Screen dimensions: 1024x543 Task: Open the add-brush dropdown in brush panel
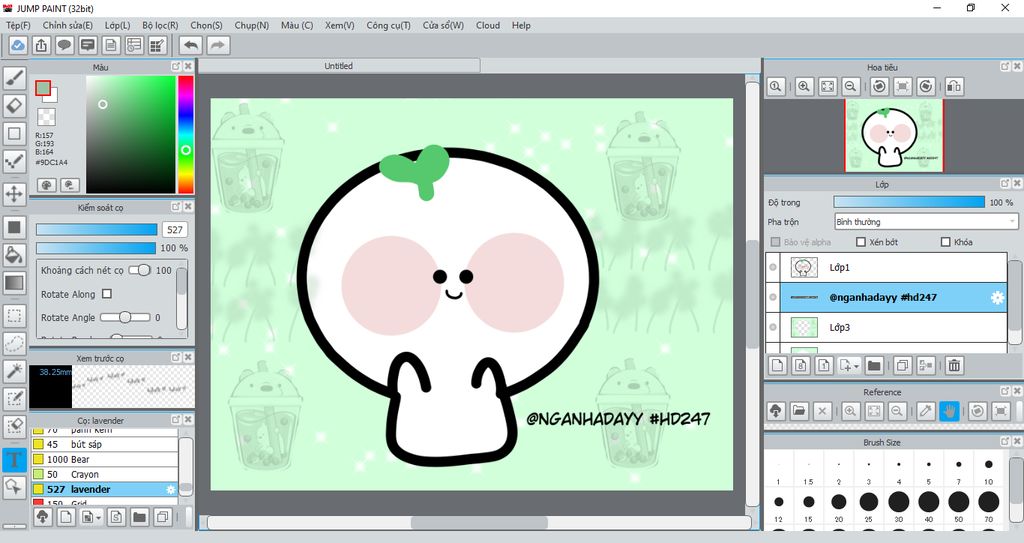[x=98, y=518]
